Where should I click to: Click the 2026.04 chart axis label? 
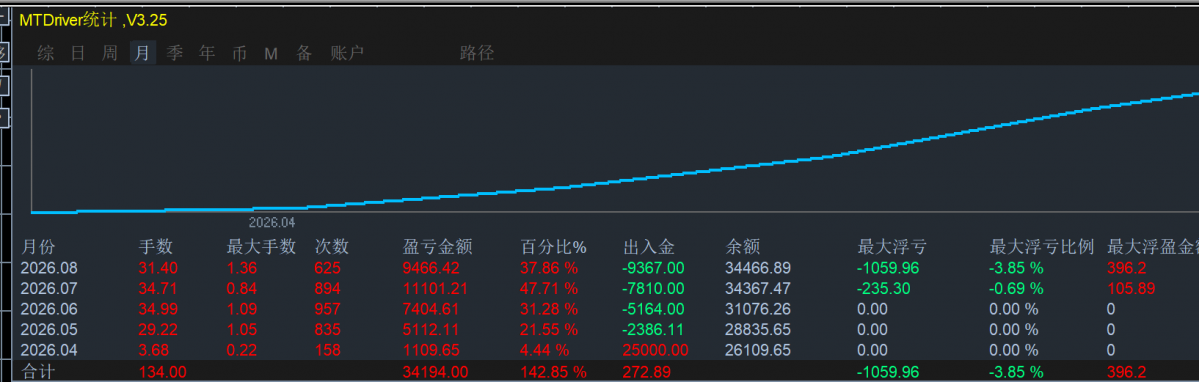272,222
